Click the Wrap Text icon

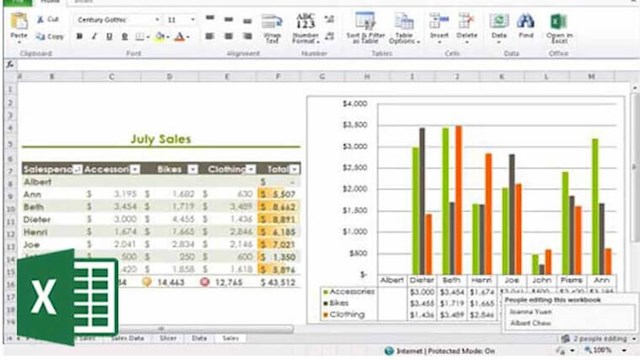pos(272,21)
